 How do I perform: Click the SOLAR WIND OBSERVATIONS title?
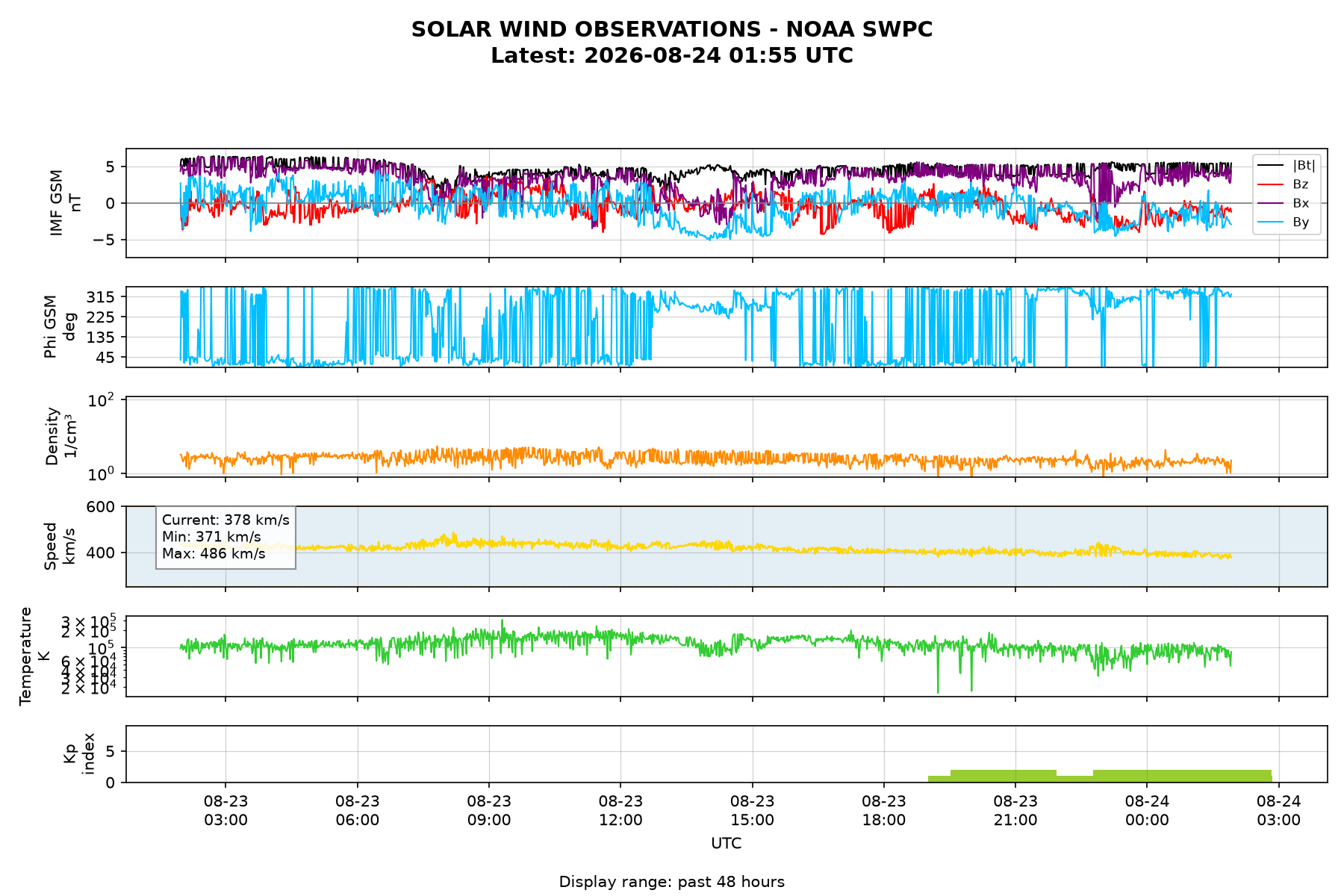(672, 30)
